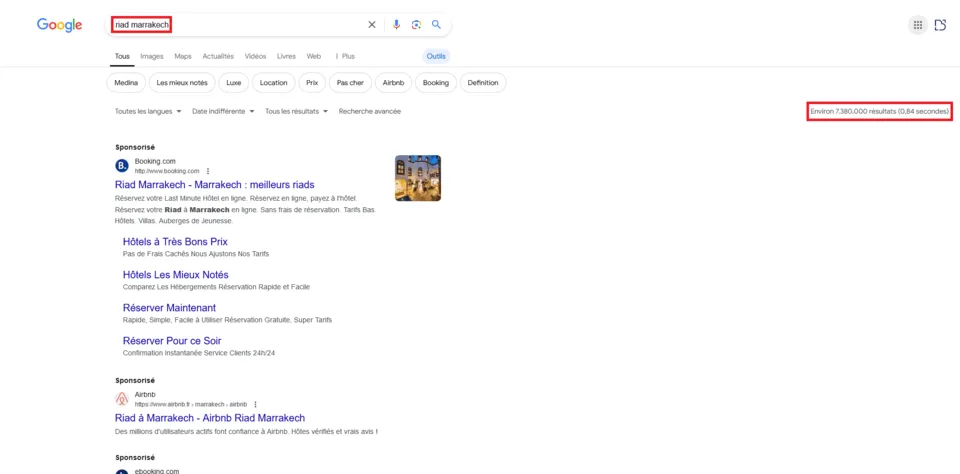
Task: Click the airbnb.fr marrakech breadcrumb URL
Action: point(191,404)
